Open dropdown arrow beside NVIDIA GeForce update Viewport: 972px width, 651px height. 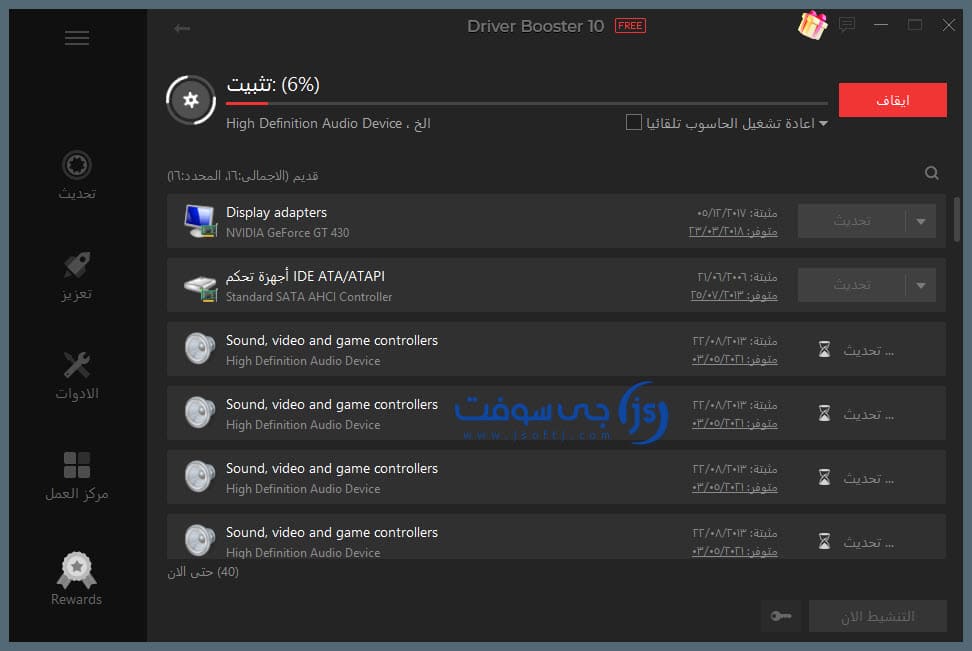921,221
